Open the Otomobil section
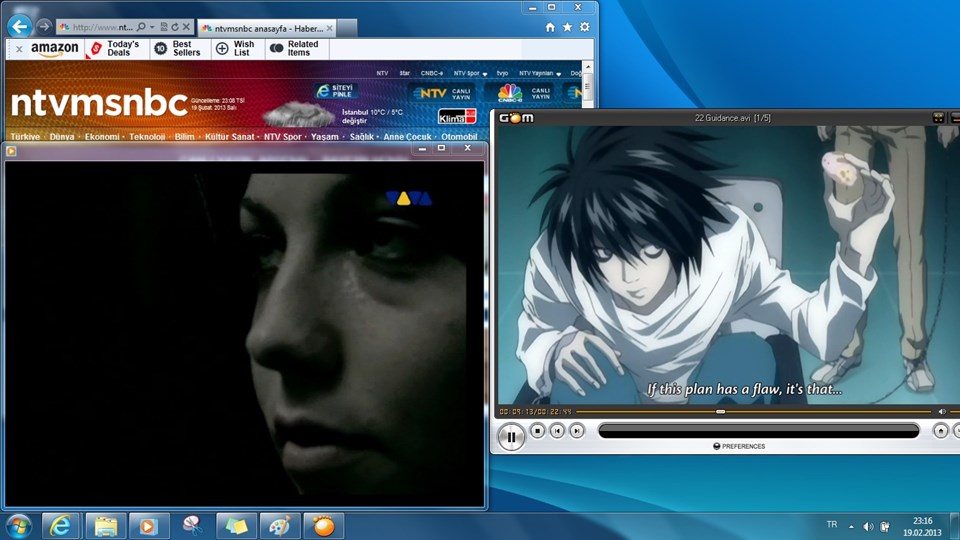Screen dimensions: 960x540 [459, 137]
